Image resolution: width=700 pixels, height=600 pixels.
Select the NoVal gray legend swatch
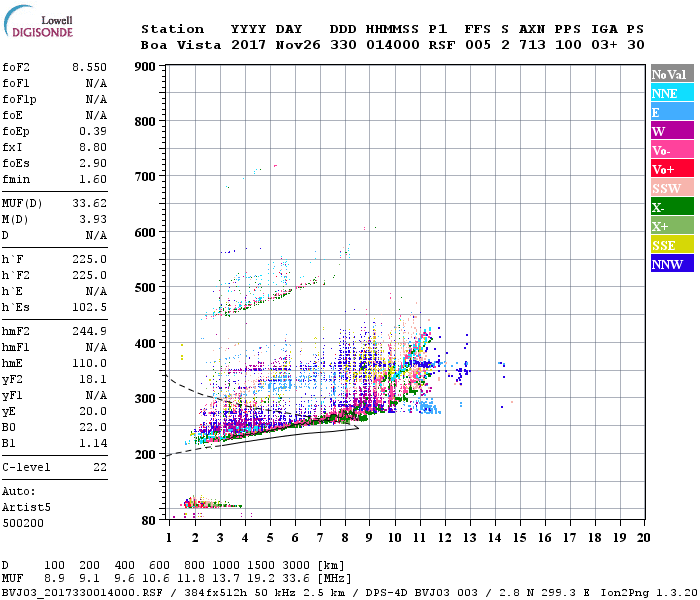672,74
